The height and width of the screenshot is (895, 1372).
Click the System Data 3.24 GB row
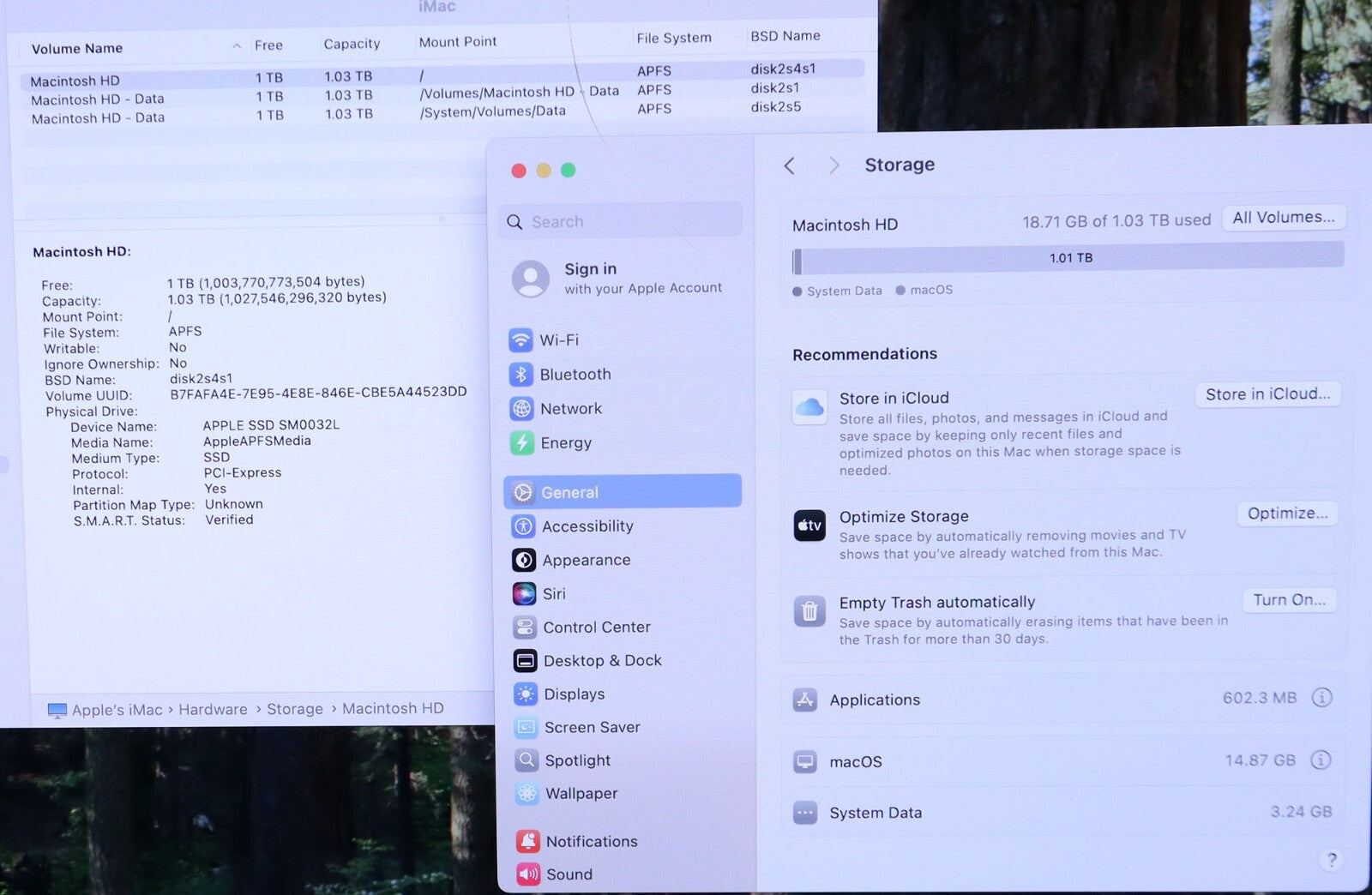tap(1063, 812)
